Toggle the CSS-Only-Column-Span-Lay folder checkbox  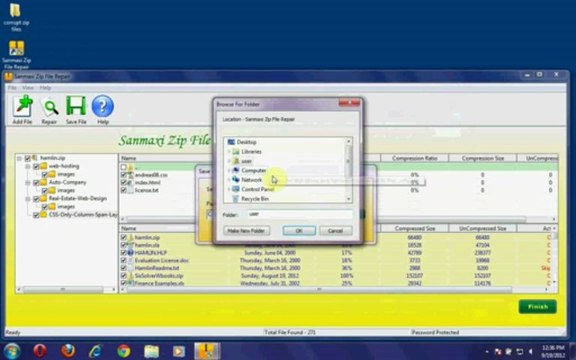tap(36, 215)
